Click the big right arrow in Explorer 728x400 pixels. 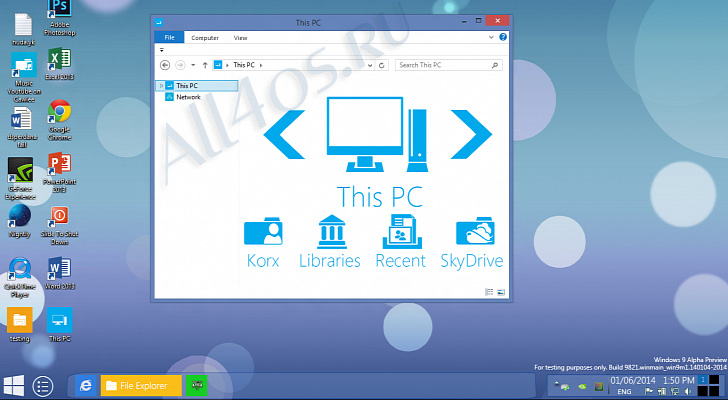pyautogui.click(x=471, y=135)
